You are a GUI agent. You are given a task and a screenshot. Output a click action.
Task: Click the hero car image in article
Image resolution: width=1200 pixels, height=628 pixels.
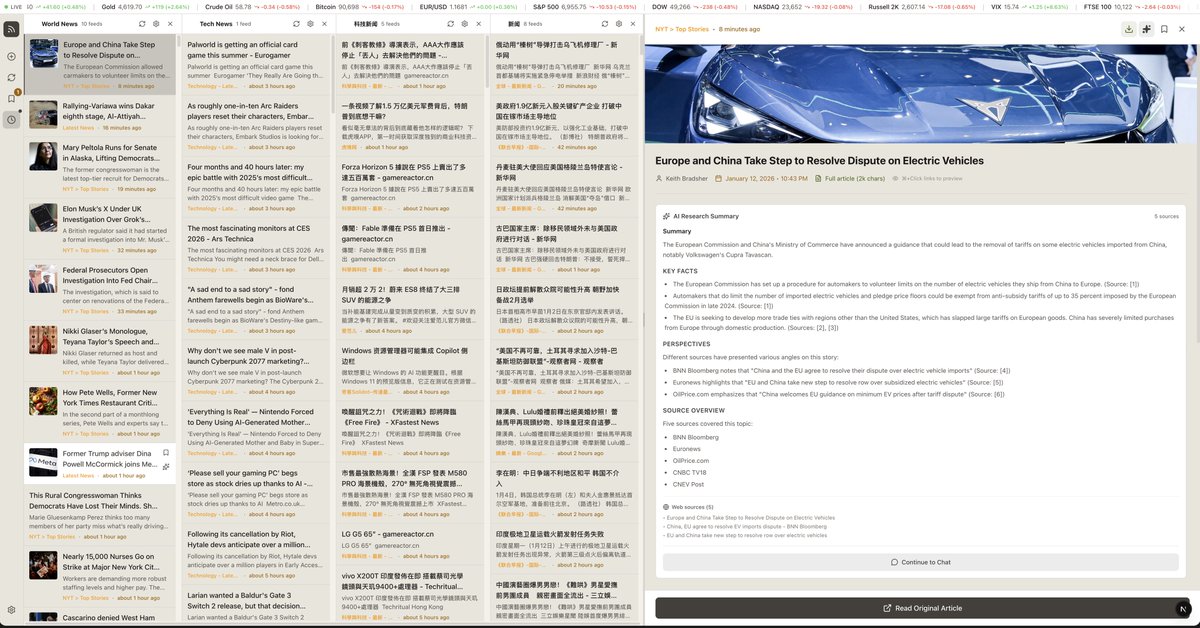[x=922, y=94]
